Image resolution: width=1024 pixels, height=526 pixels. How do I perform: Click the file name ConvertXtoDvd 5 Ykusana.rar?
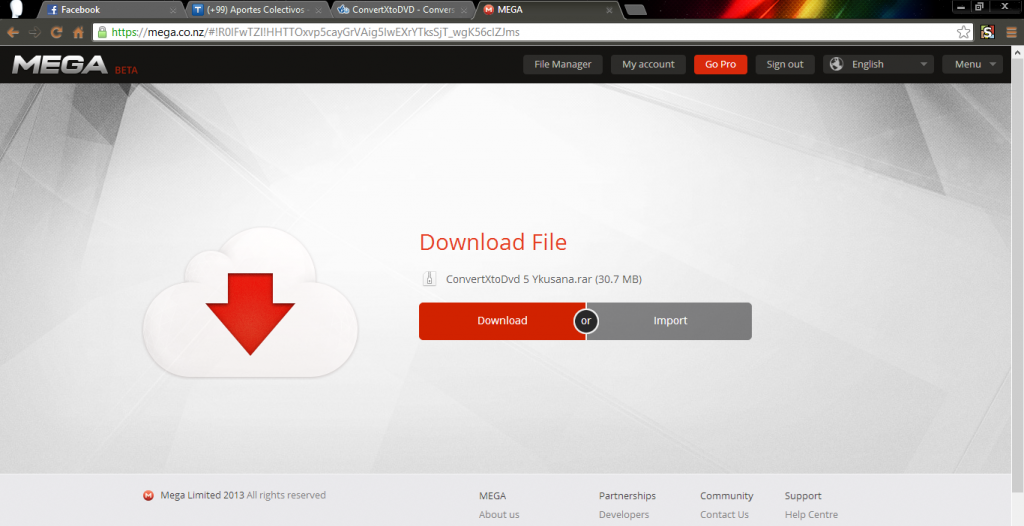(519, 279)
